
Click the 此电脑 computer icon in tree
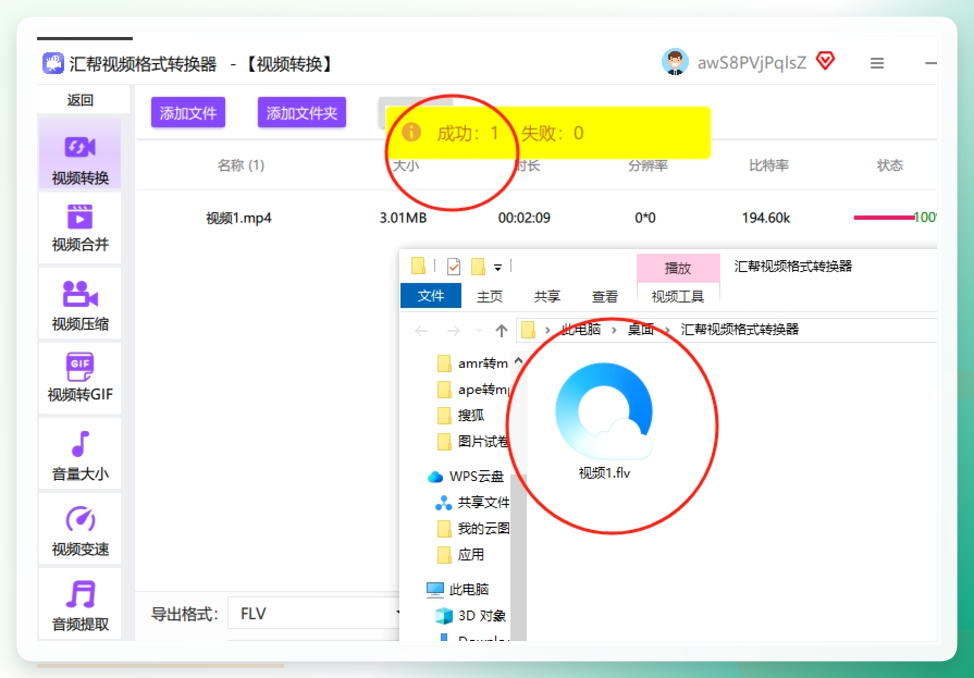435,589
